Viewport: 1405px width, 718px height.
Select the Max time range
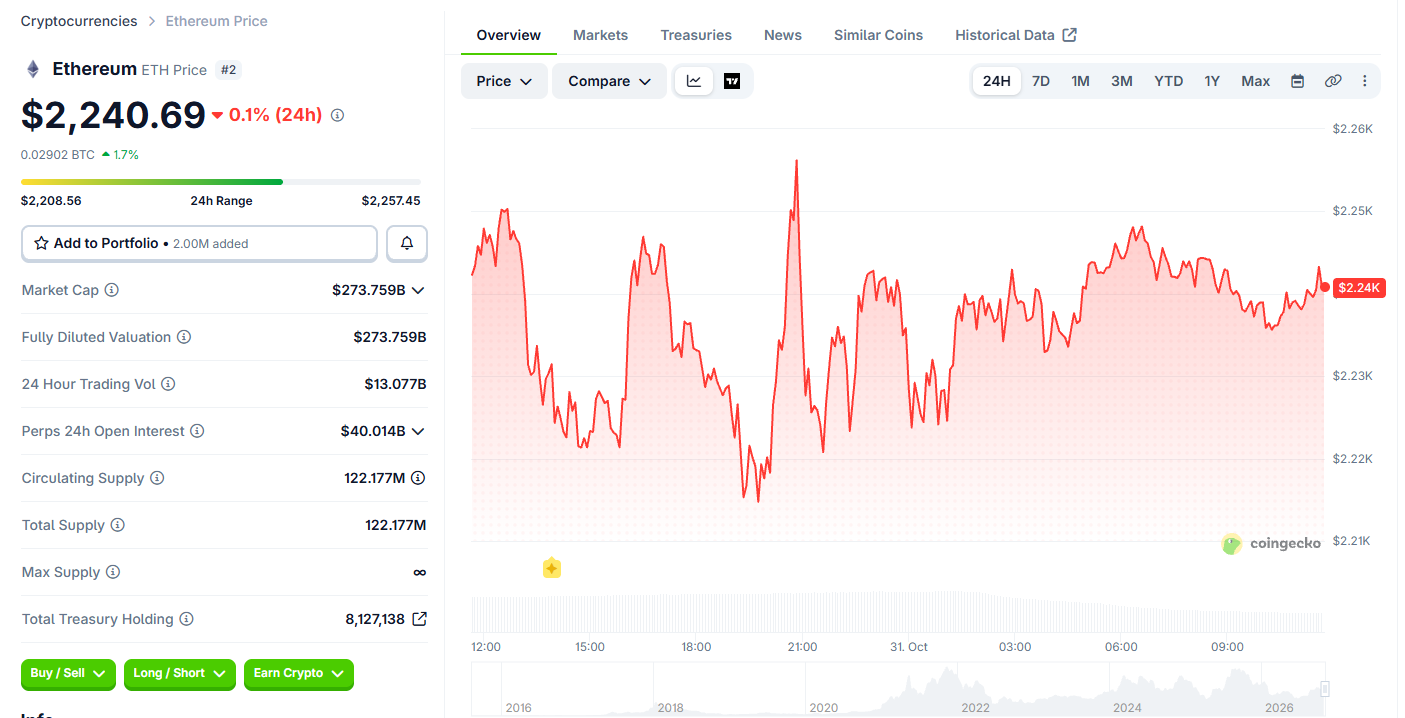tap(1256, 81)
